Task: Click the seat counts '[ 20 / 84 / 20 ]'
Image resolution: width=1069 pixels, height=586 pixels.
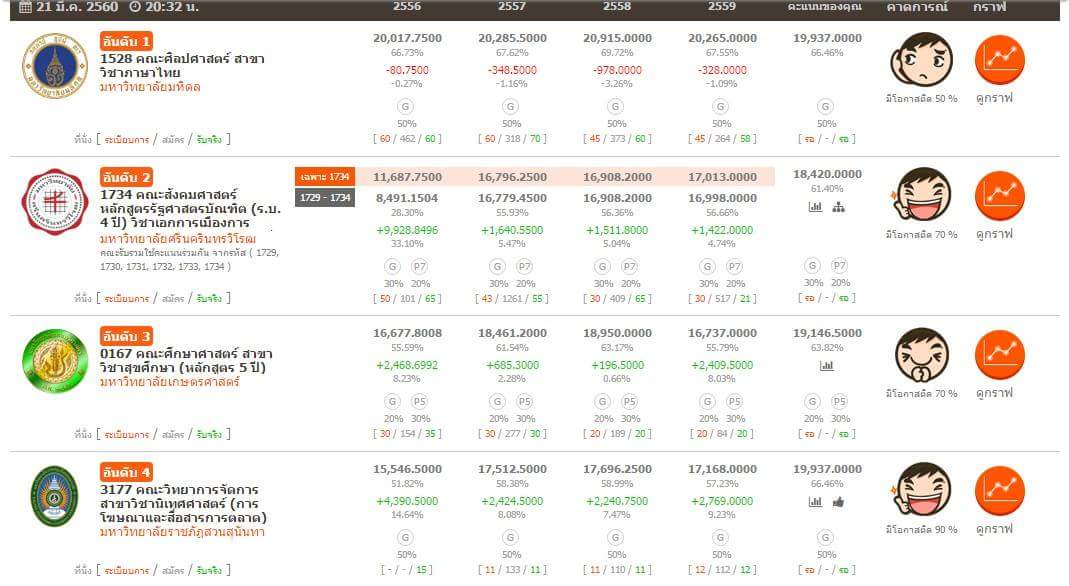Action: point(722,434)
